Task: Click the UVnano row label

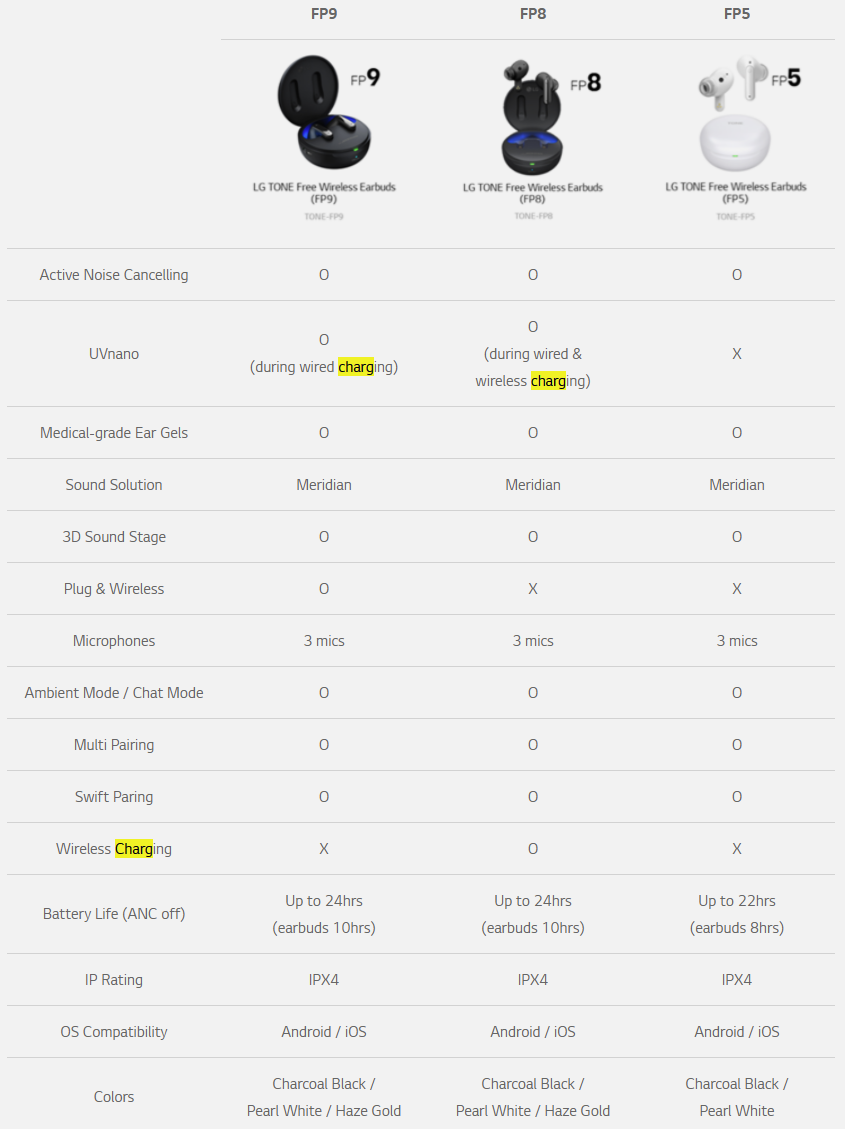Action: [x=114, y=354]
